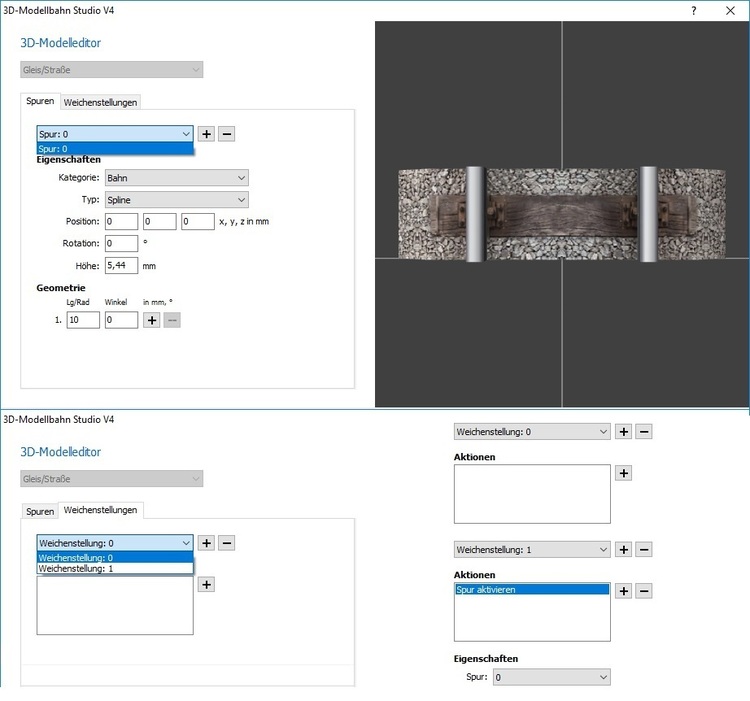Remove the Spur aktivieren action with minus
The image size is (750, 701).
644,591
